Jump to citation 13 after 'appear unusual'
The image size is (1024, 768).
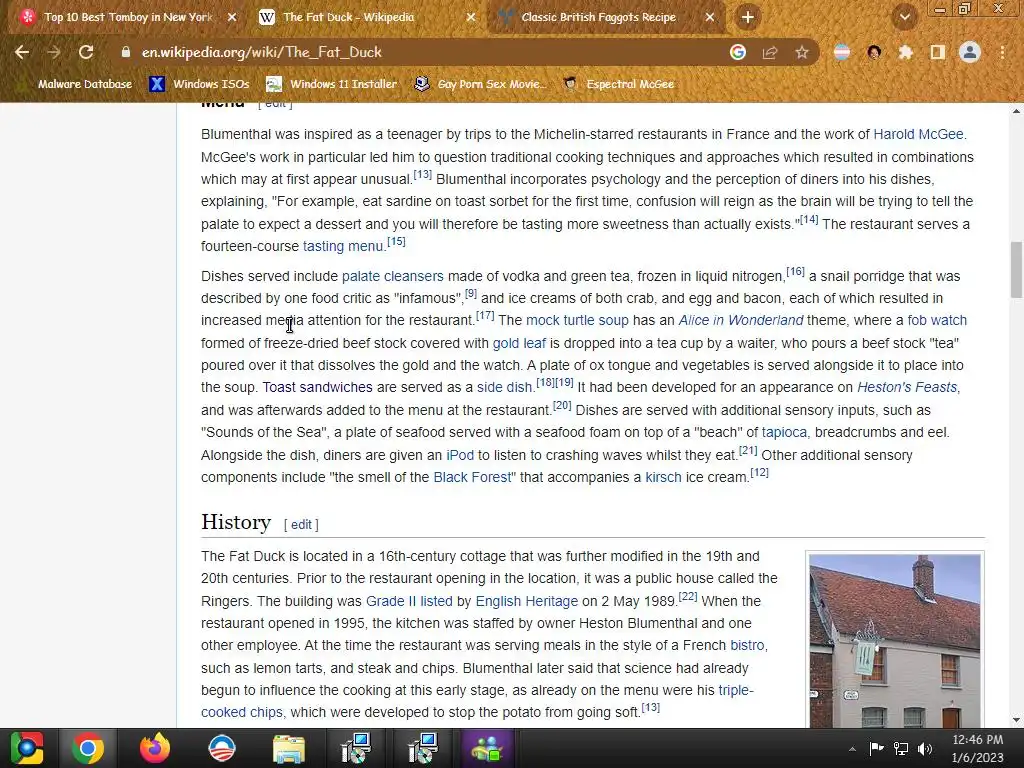click(423, 174)
